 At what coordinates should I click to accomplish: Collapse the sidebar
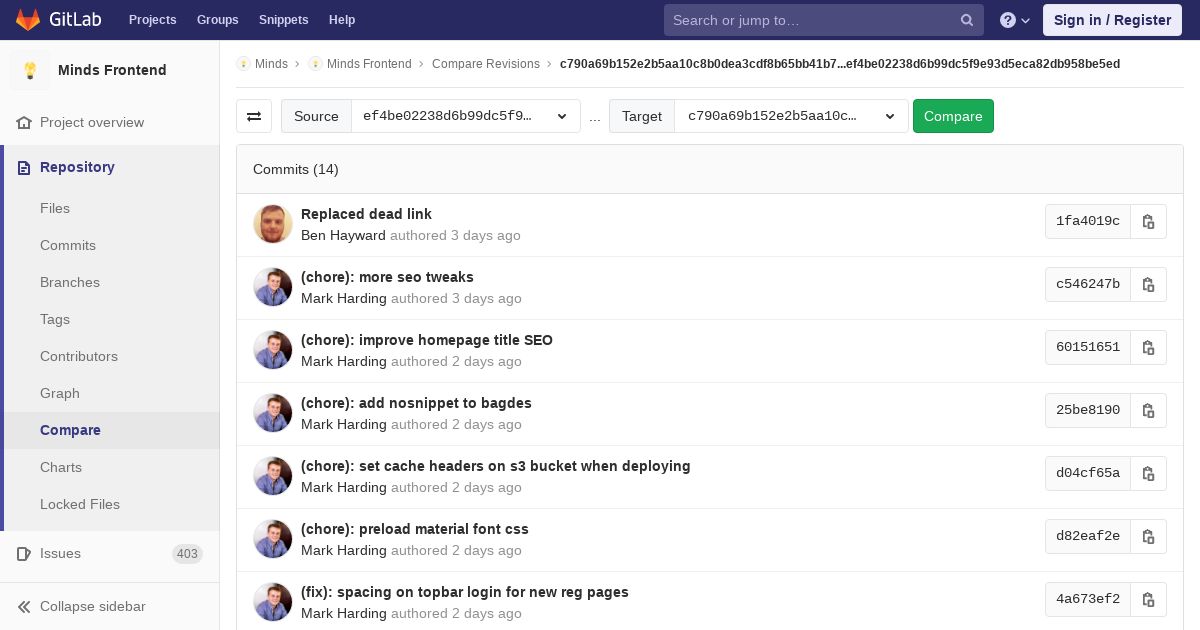92,606
